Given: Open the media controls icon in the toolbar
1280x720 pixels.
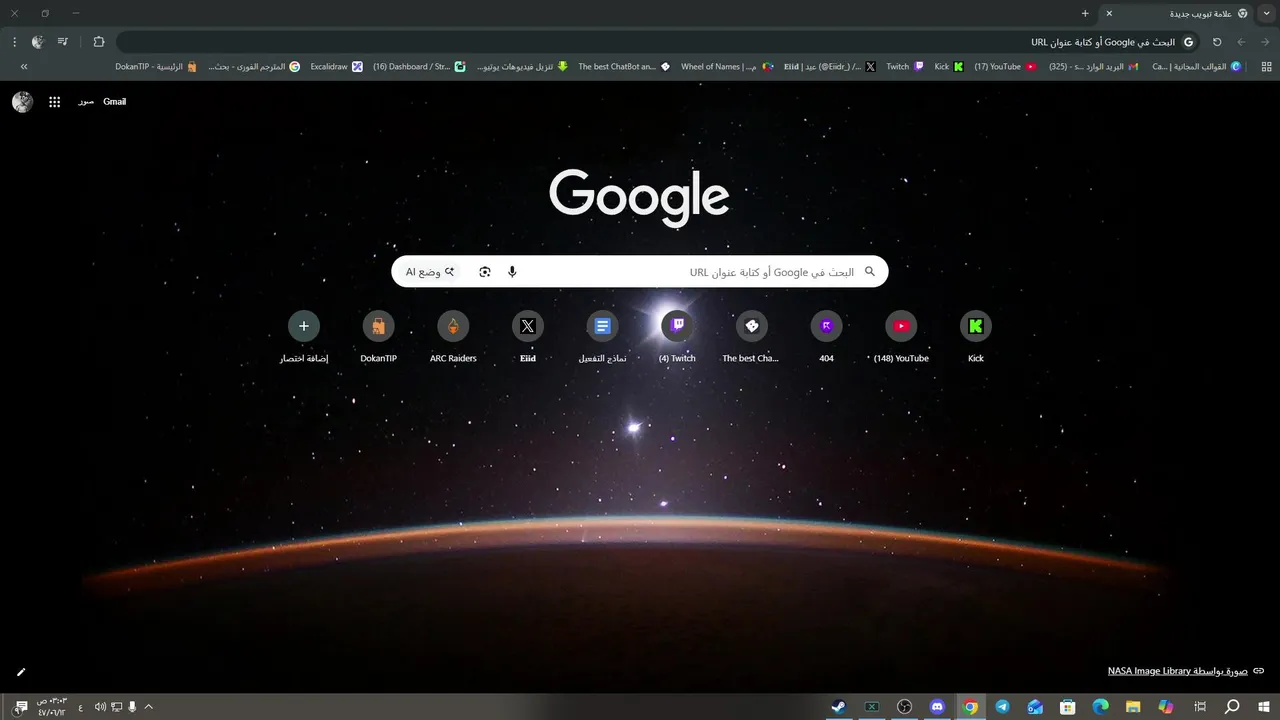Looking at the screenshot, I should 63,42.
